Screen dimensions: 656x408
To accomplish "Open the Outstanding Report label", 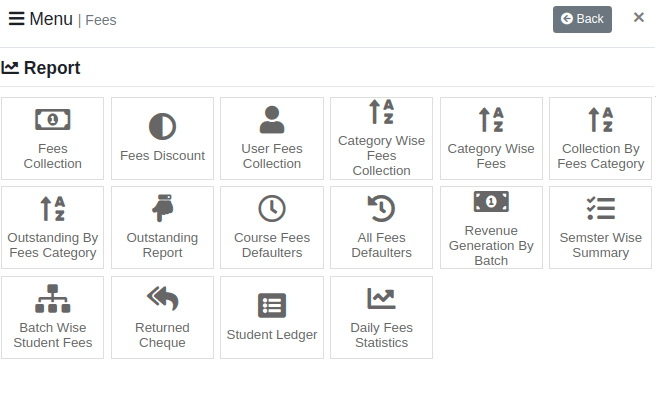I will click(x=162, y=245).
